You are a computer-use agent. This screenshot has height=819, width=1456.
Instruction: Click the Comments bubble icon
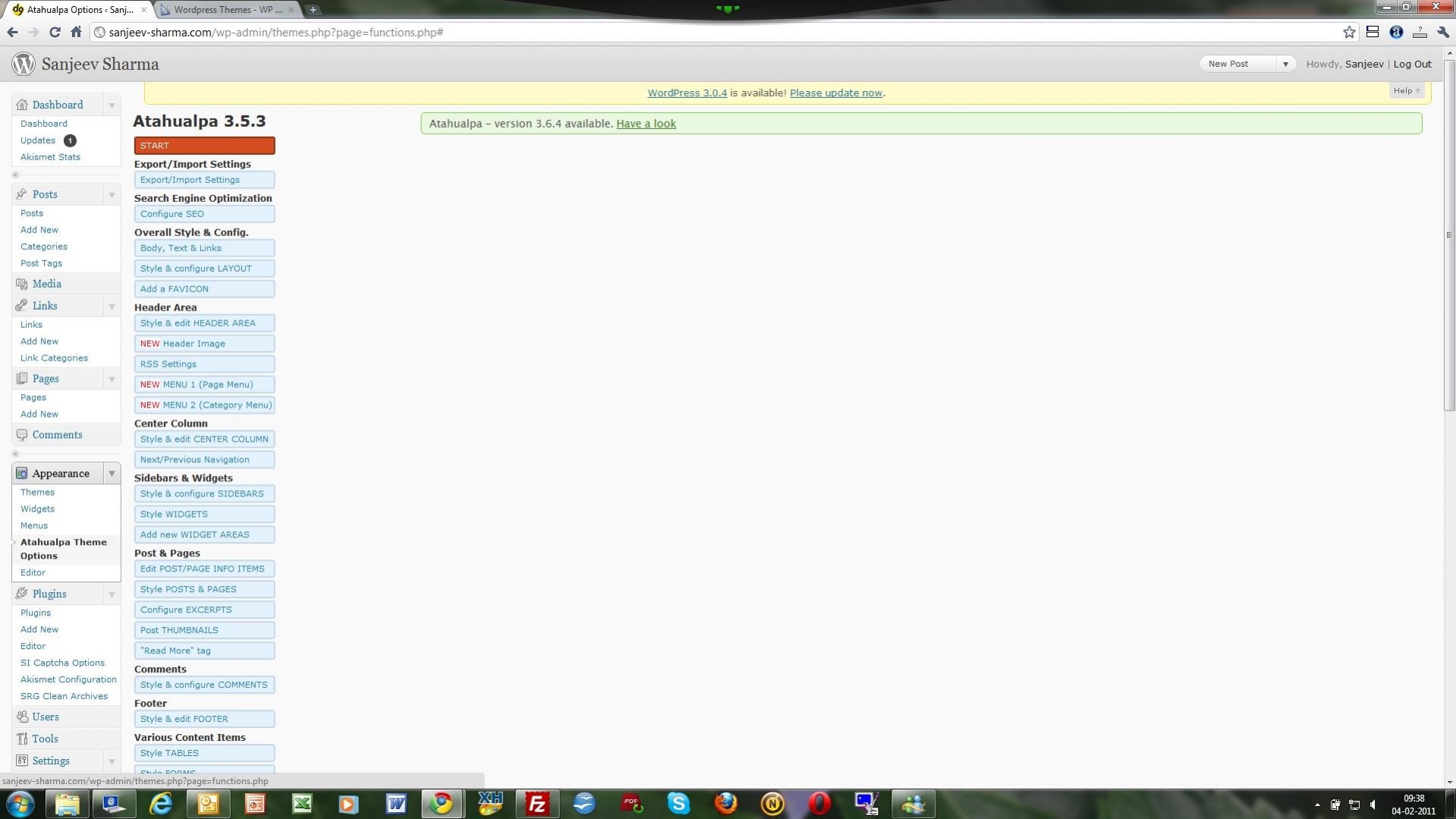pyautogui.click(x=21, y=435)
